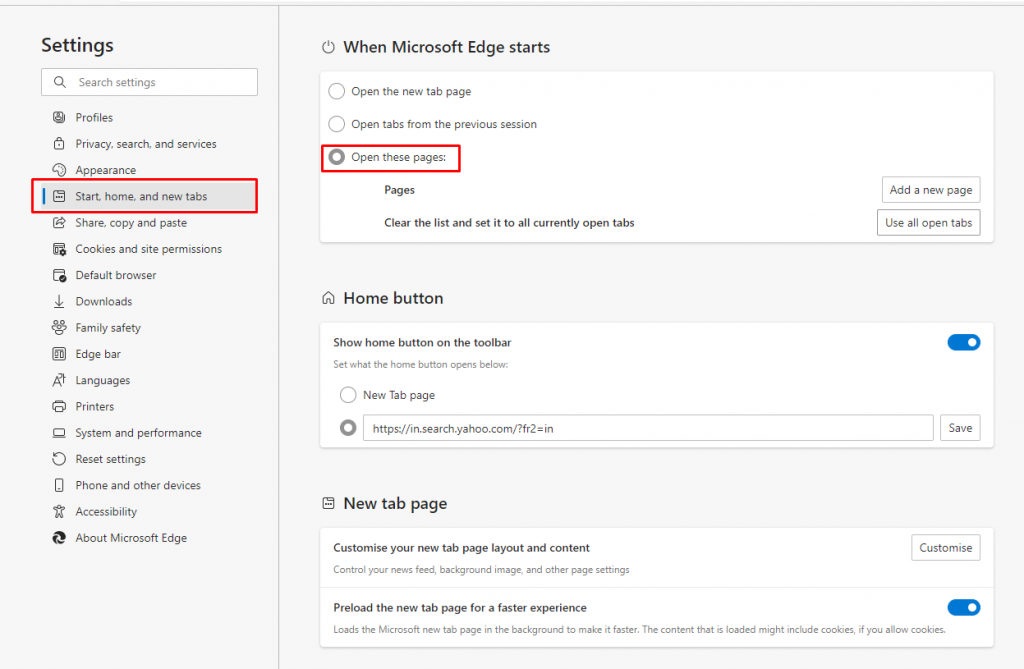The height and width of the screenshot is (669, 1024).
Task: Open Default browser settings
Action: (x=116, y=275)
